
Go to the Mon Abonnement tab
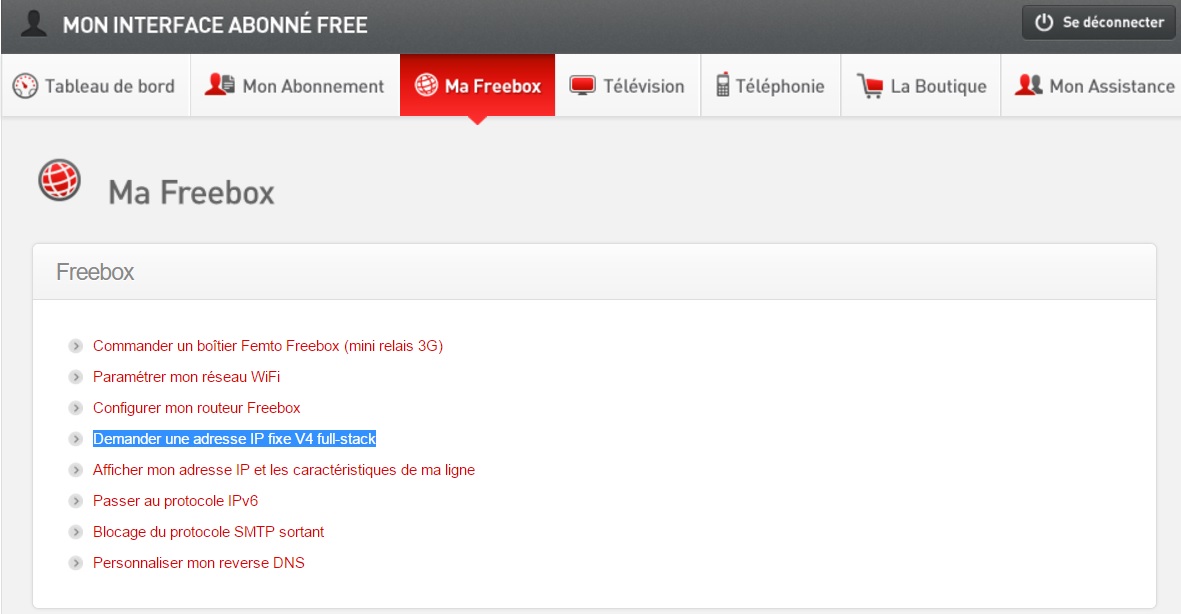313,86
